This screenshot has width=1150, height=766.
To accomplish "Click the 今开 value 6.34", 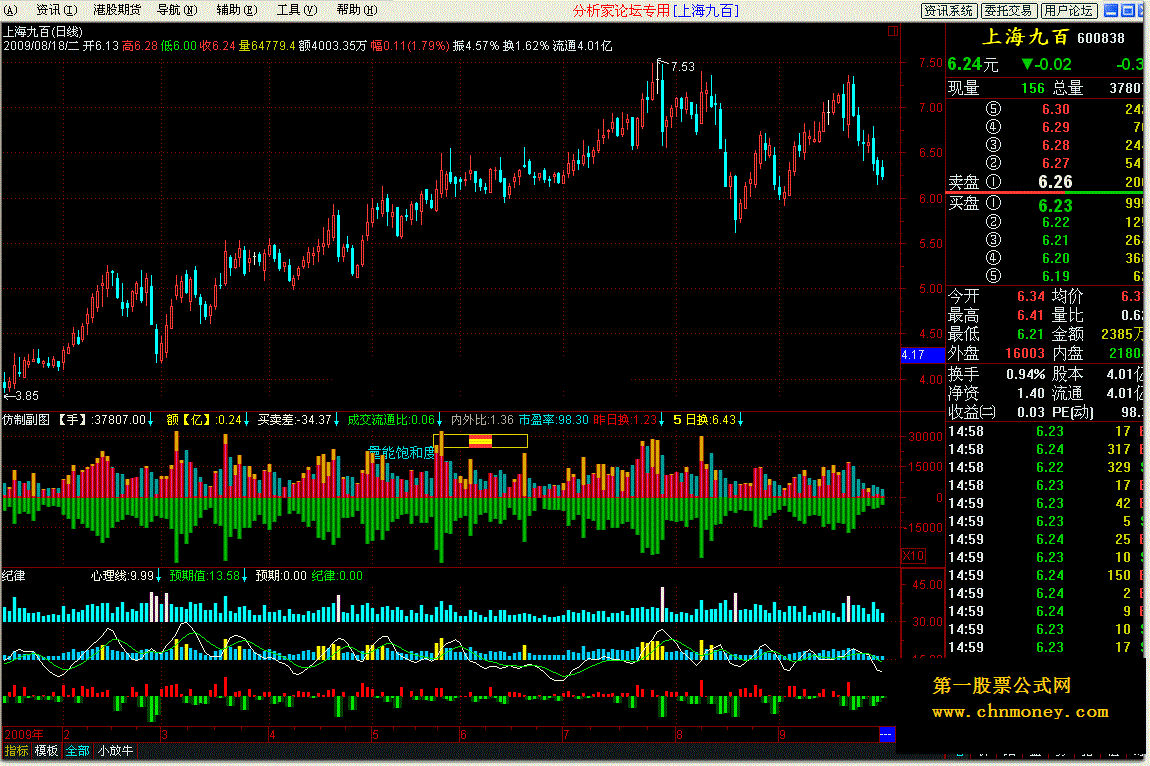I will click(x=1030, y=296).
